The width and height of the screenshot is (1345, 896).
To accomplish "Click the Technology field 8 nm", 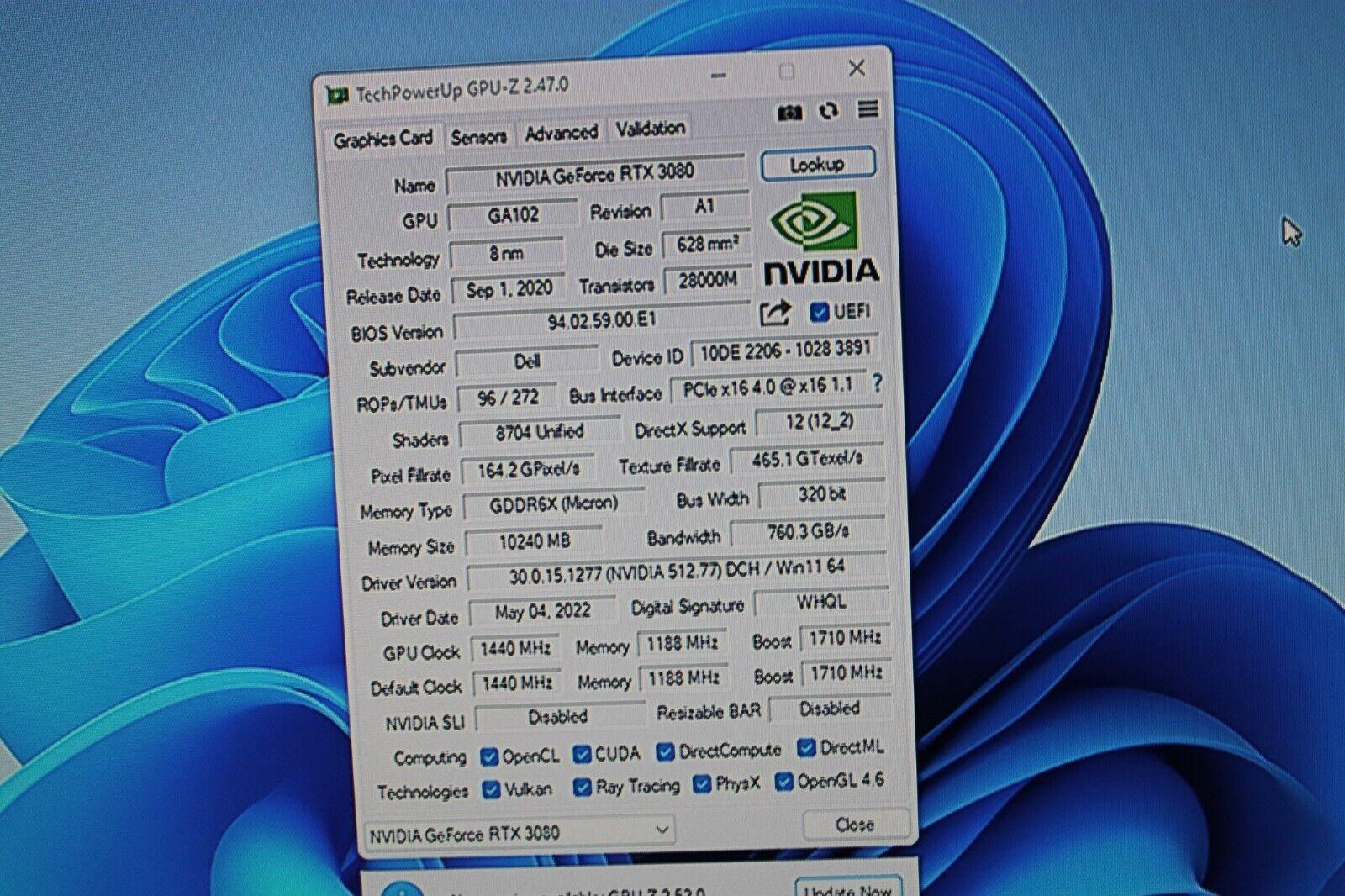I will [x=507, y=253].
